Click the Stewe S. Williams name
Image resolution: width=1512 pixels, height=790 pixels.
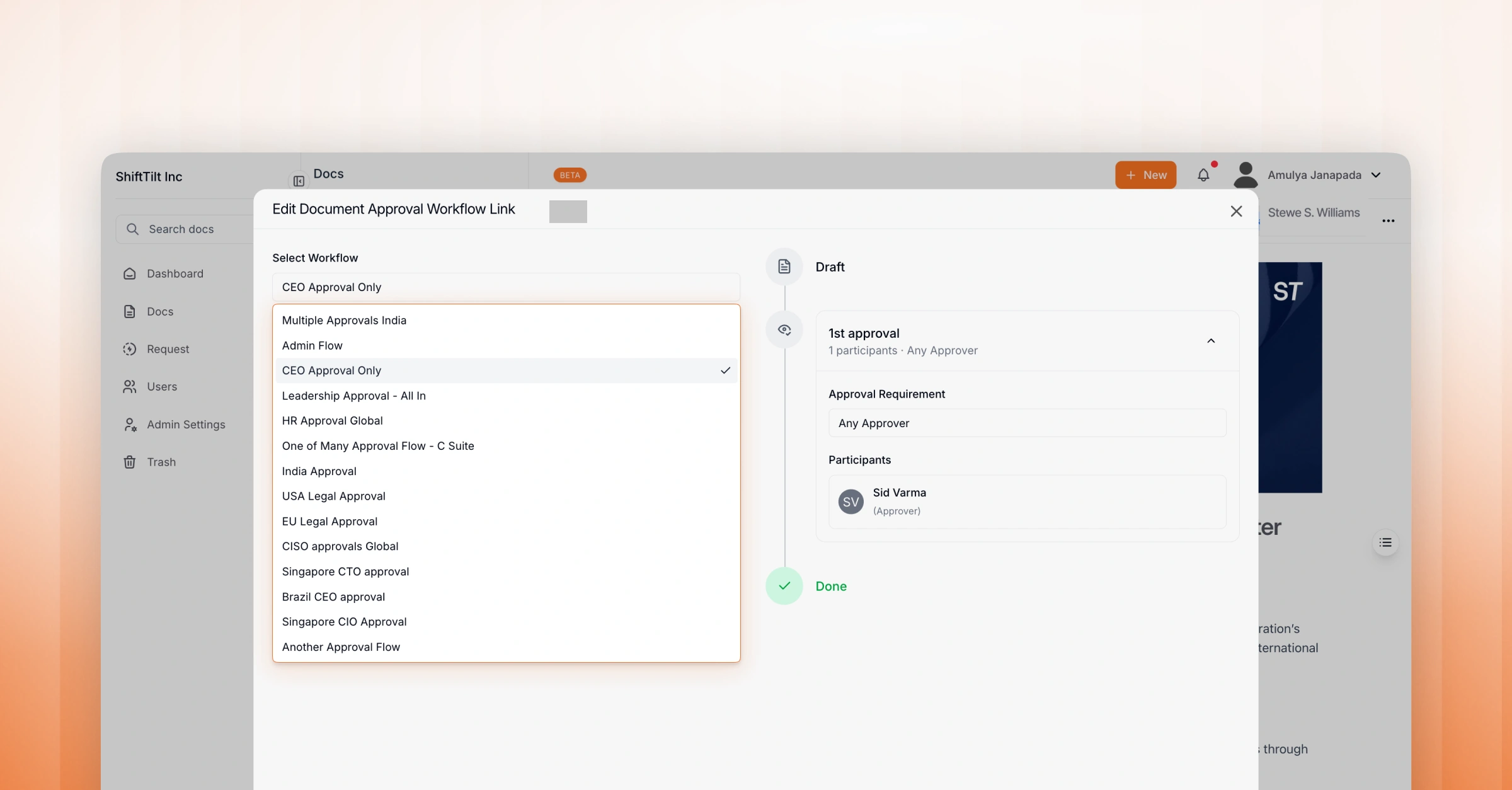coord(1314,212)
